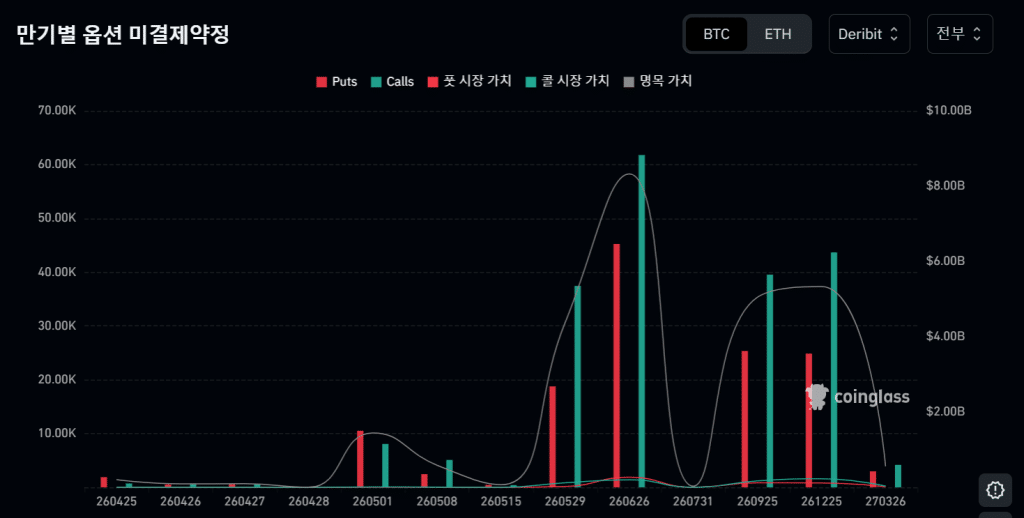Click the green Calls bar for 260925

pyautogui.click(x=770, y=381)
